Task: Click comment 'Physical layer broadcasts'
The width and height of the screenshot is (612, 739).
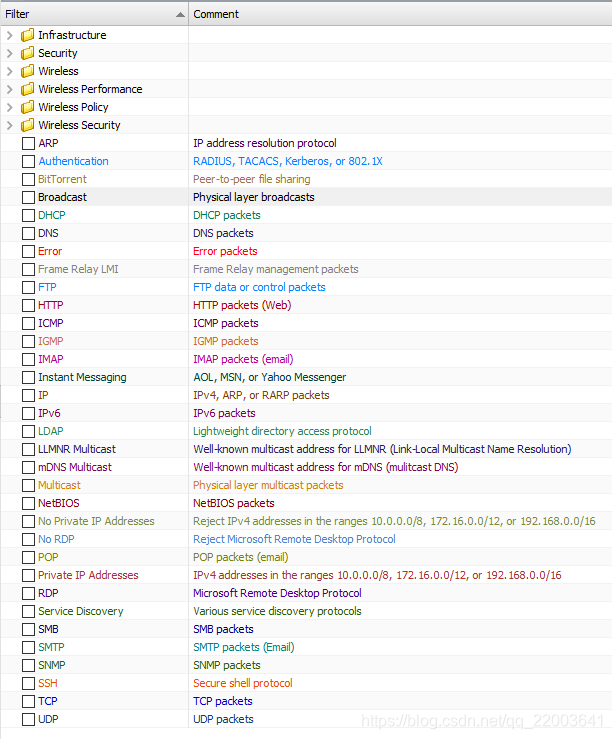Action: [254, 197]
